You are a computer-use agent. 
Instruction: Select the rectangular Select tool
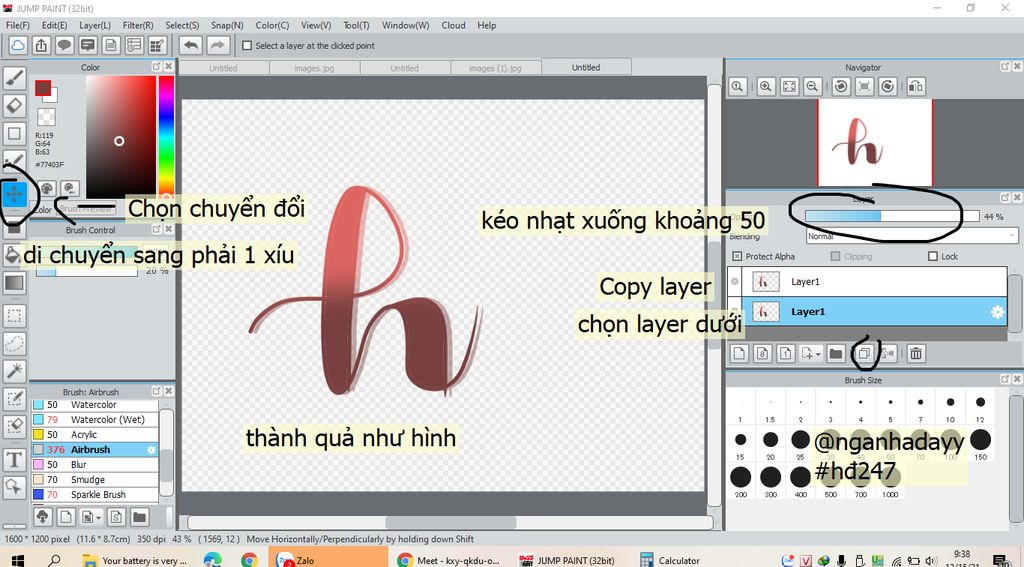coord(14,316)
